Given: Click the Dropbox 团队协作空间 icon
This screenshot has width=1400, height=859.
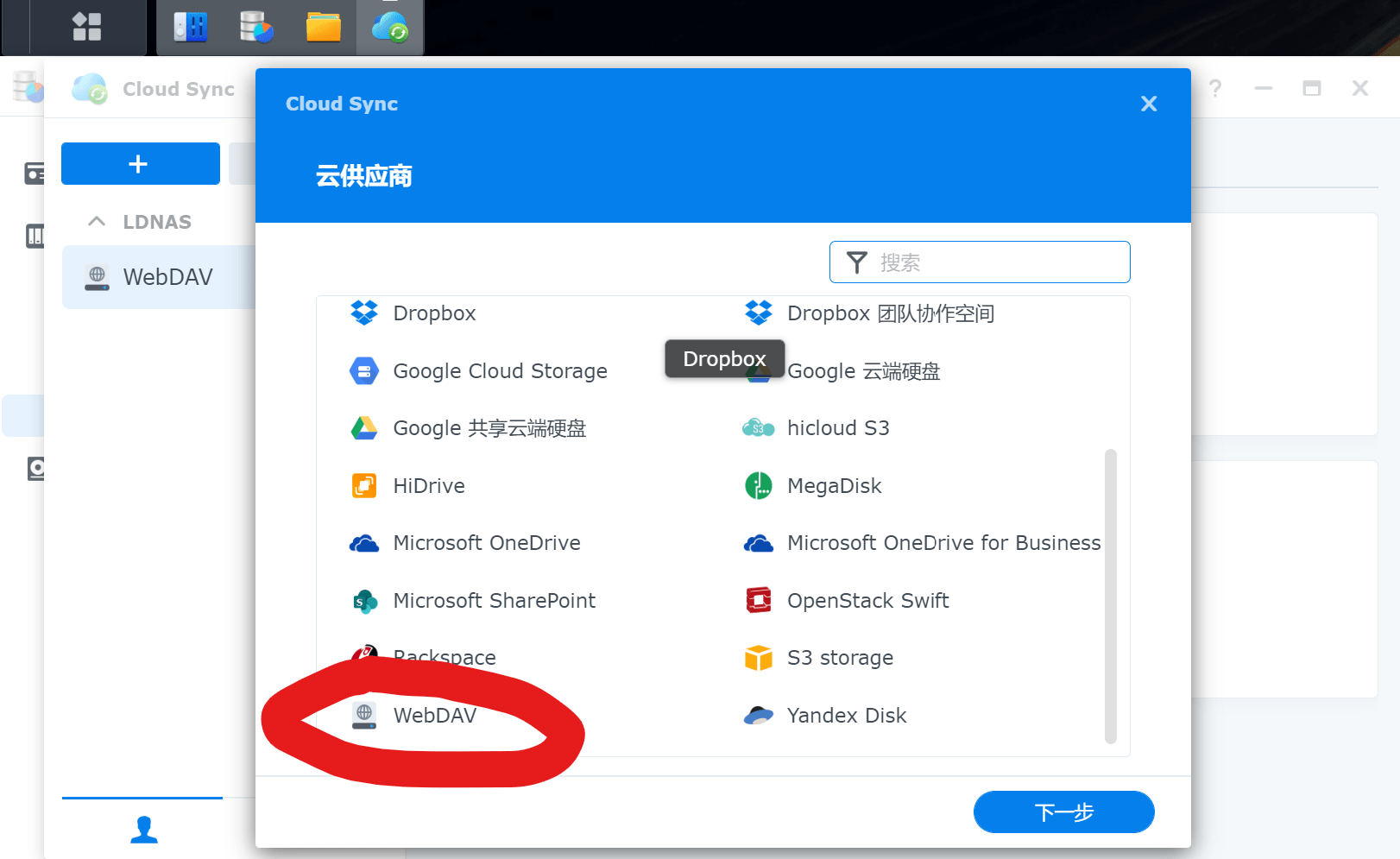Looking at the screenshot, I should point(759,313).
